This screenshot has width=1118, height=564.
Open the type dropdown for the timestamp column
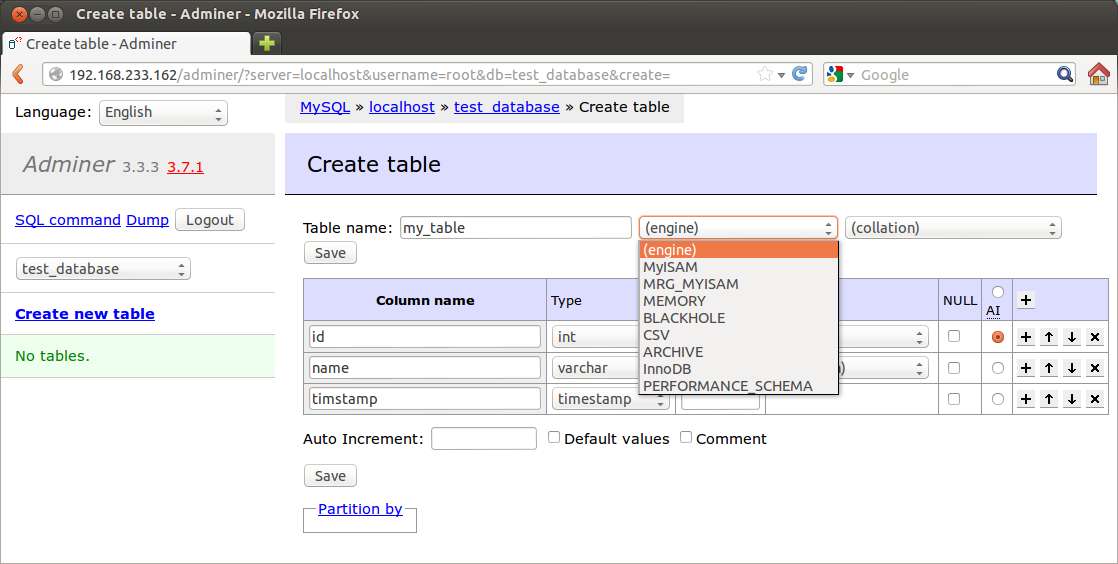click(x=611, y=399)
